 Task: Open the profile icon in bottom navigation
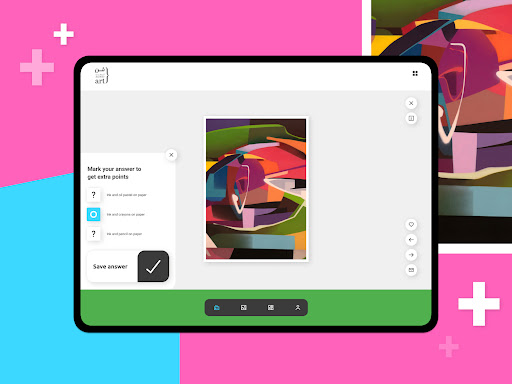tap(298, 307)
